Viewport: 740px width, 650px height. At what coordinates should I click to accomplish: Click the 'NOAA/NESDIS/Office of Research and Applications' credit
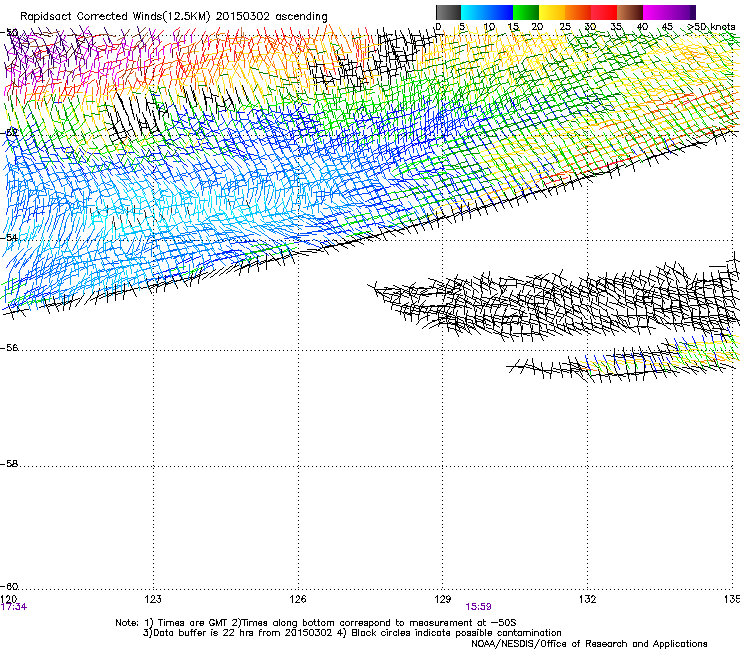pyautogui.click(x=589, y=644)
